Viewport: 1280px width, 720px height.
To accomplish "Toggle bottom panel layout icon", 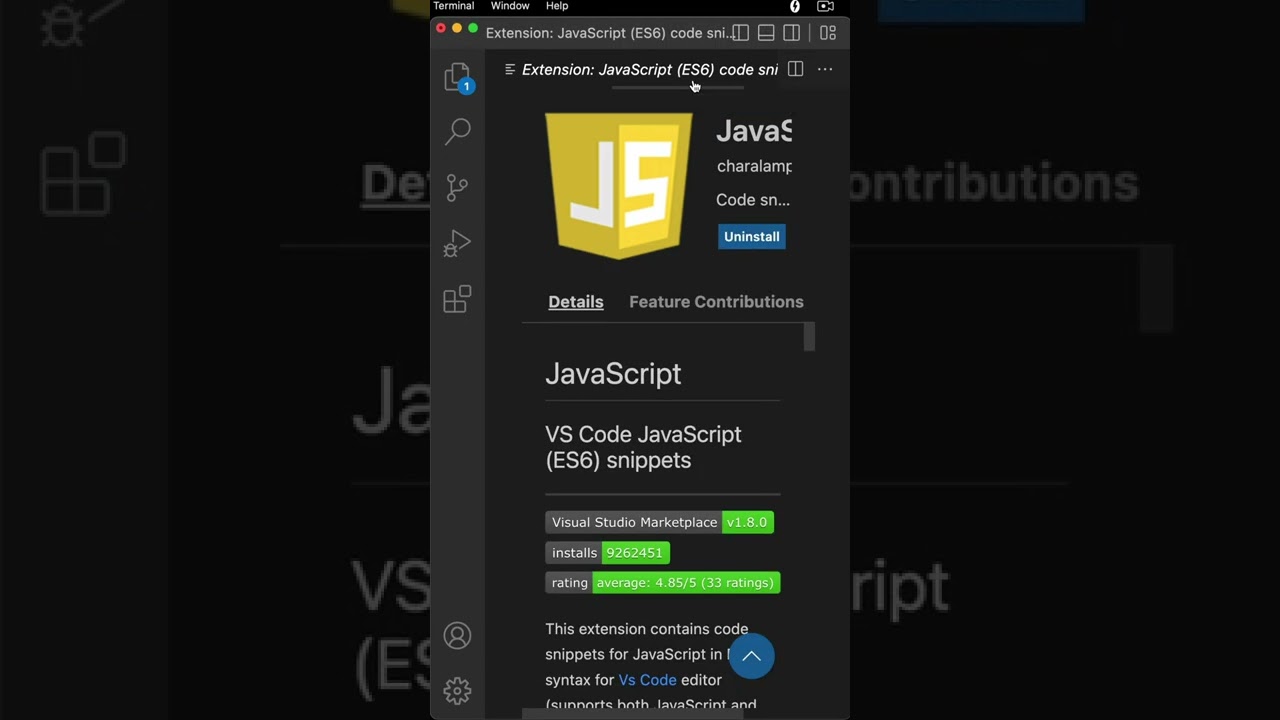I will click(x=766, y=33).
